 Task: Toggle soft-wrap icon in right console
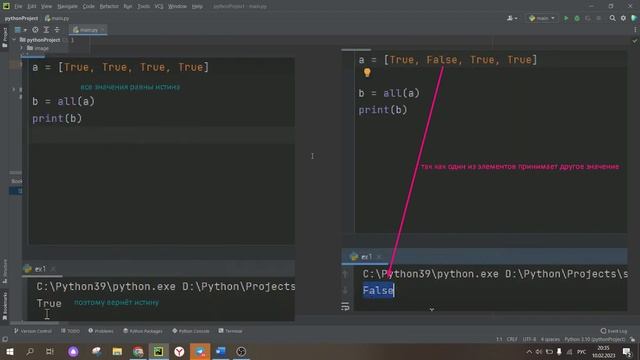click(345, 306)
